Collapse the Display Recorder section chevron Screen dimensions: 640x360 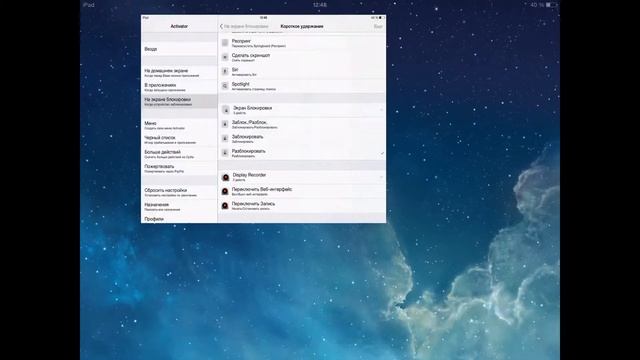[x=382, y=177]
